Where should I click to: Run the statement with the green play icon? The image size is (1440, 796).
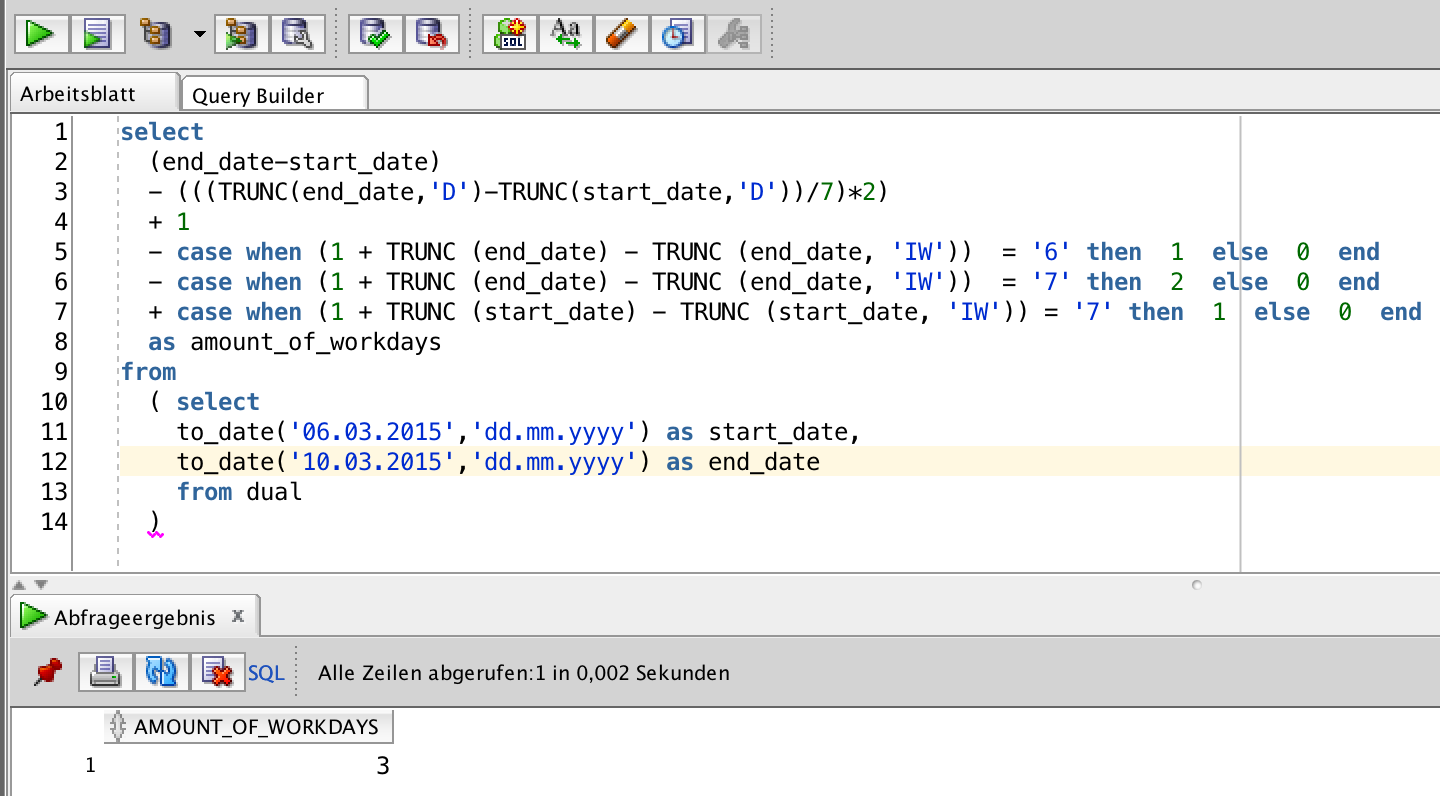point(38,33)
